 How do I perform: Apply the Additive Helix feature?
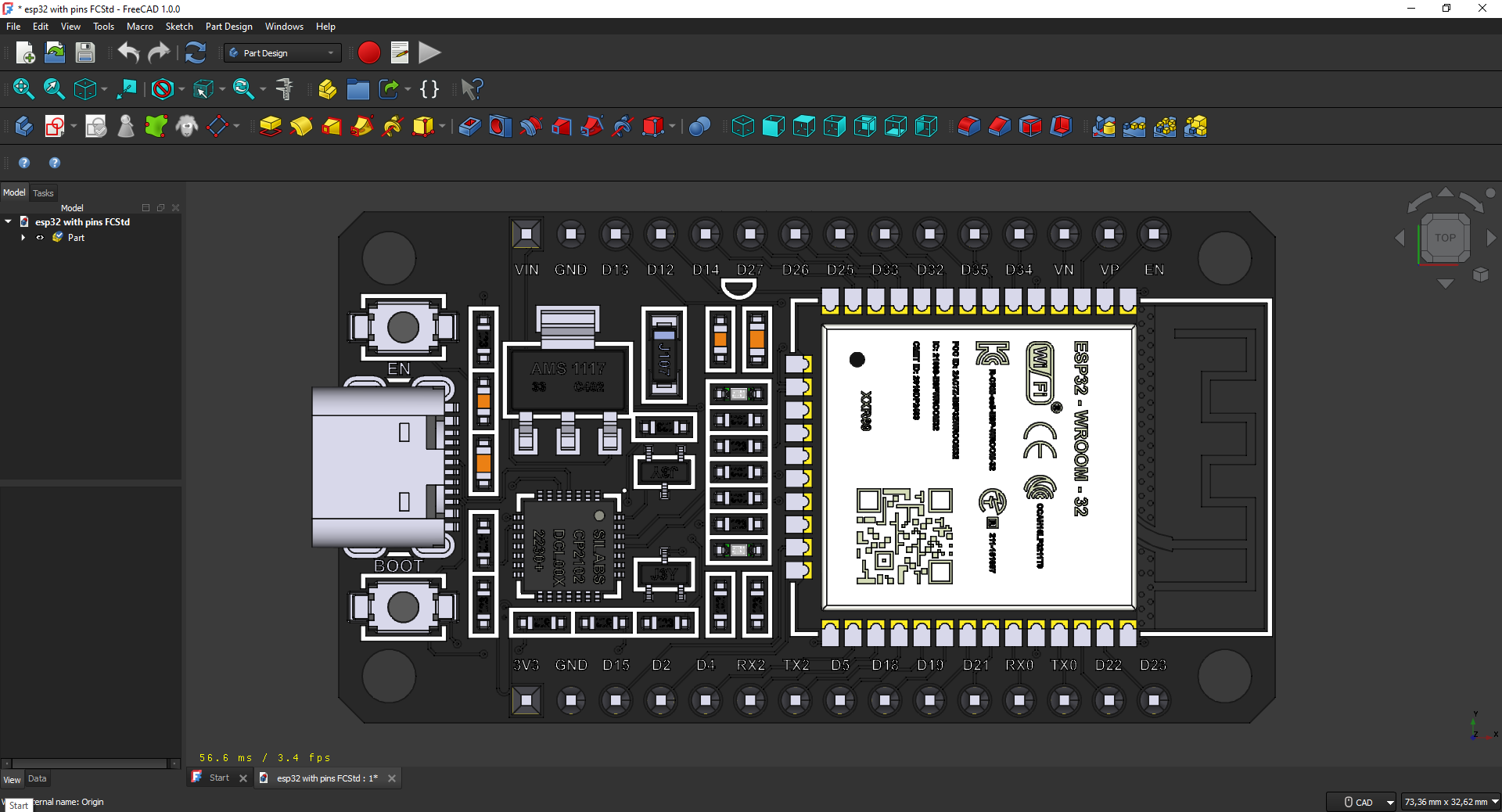[393, 126]
